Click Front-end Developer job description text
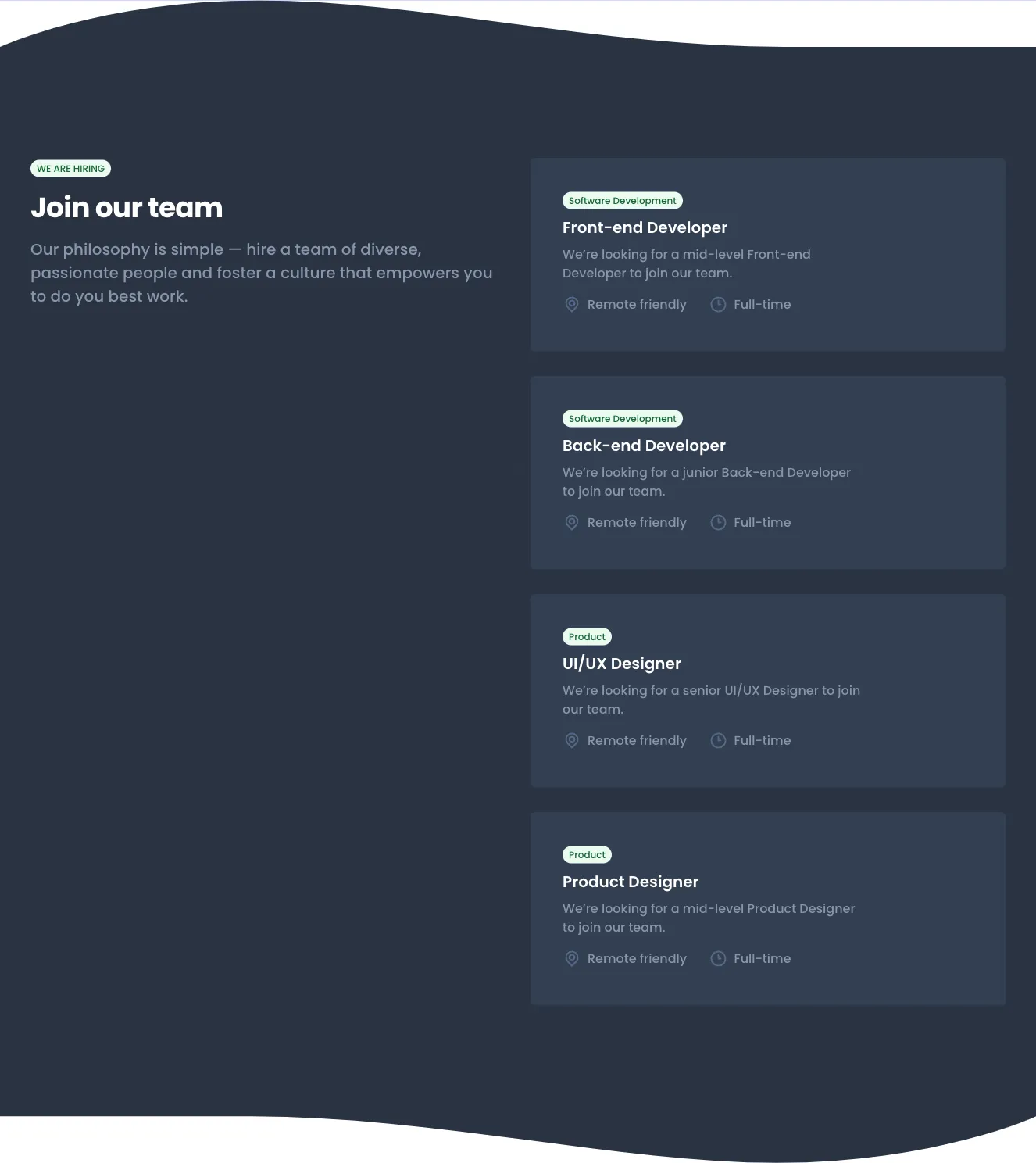The height and width of the screenshot is (1163, 1036). point(686,263)
